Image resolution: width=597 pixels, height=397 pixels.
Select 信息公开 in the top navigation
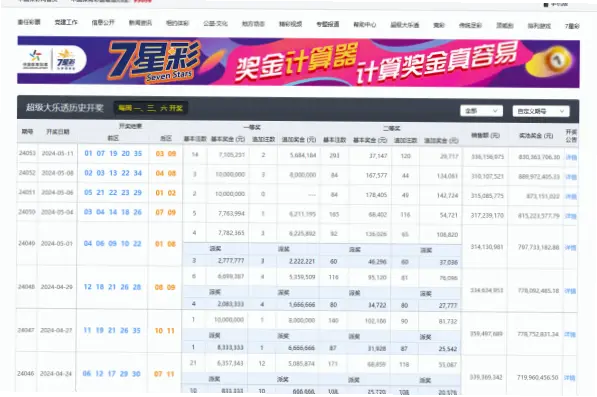coord(103,22)
